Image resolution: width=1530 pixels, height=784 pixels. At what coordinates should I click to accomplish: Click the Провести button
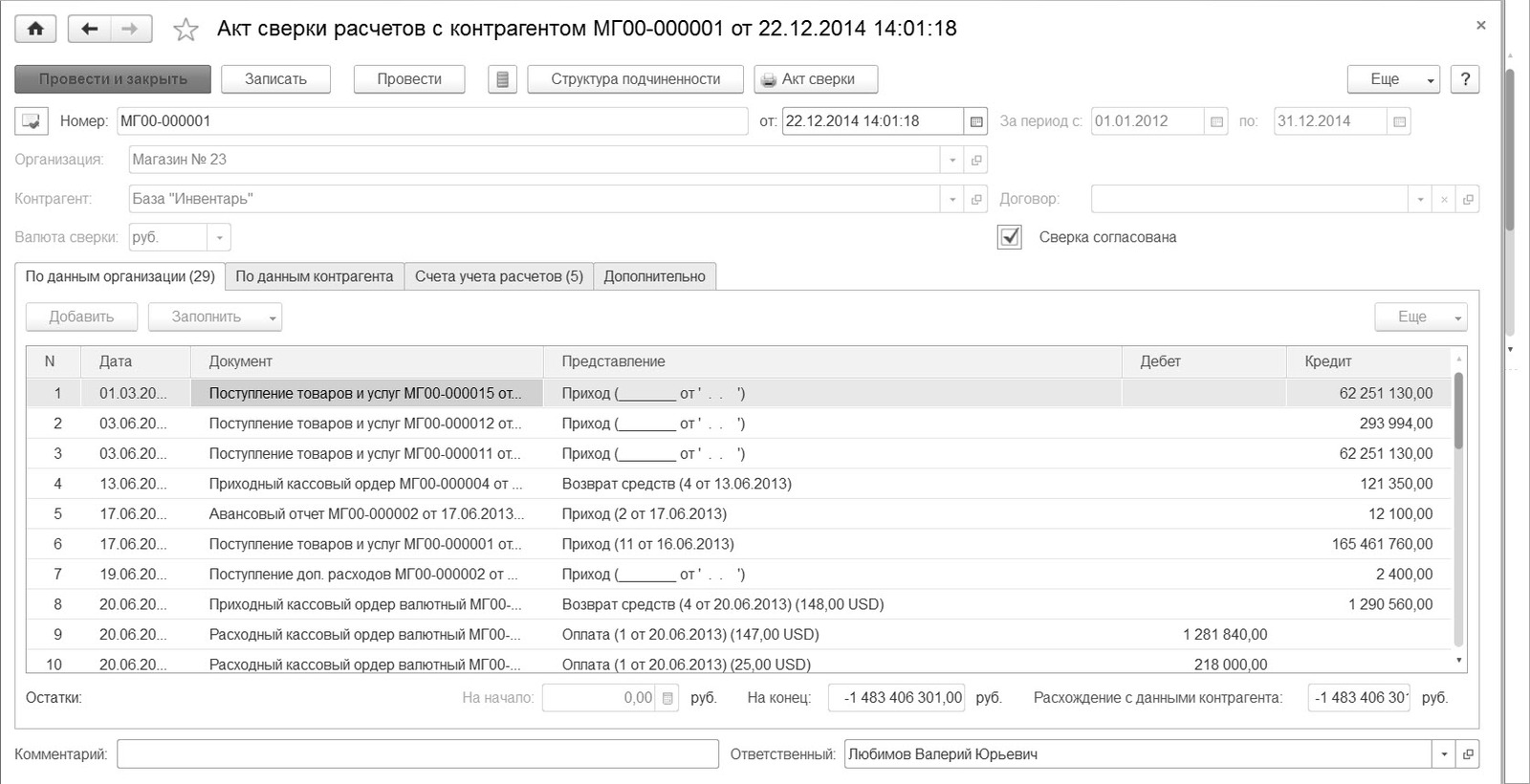click(409, 79)
